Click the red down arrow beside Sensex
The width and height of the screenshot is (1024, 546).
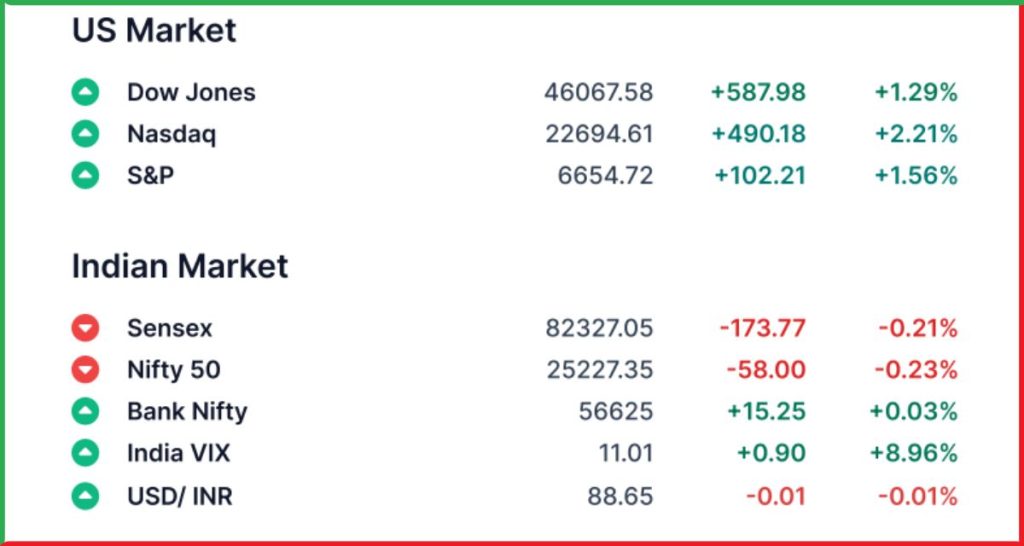[x=85, y=328]
